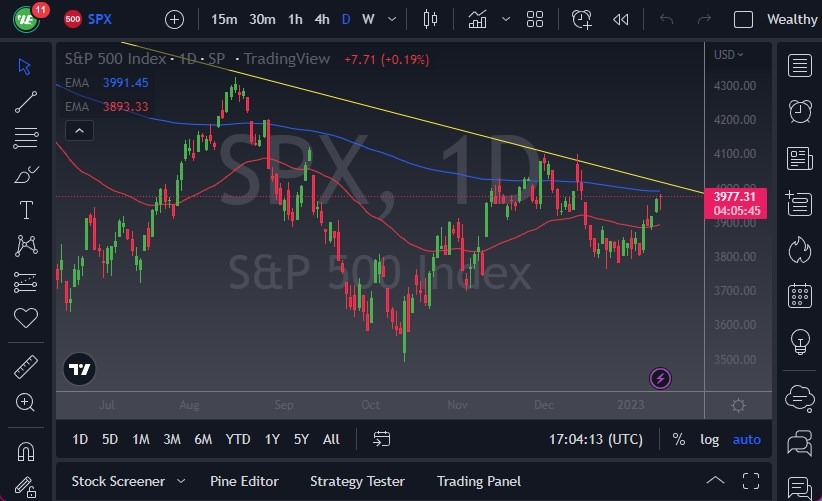Click the 3977.31 current price label

coord(741,196)
